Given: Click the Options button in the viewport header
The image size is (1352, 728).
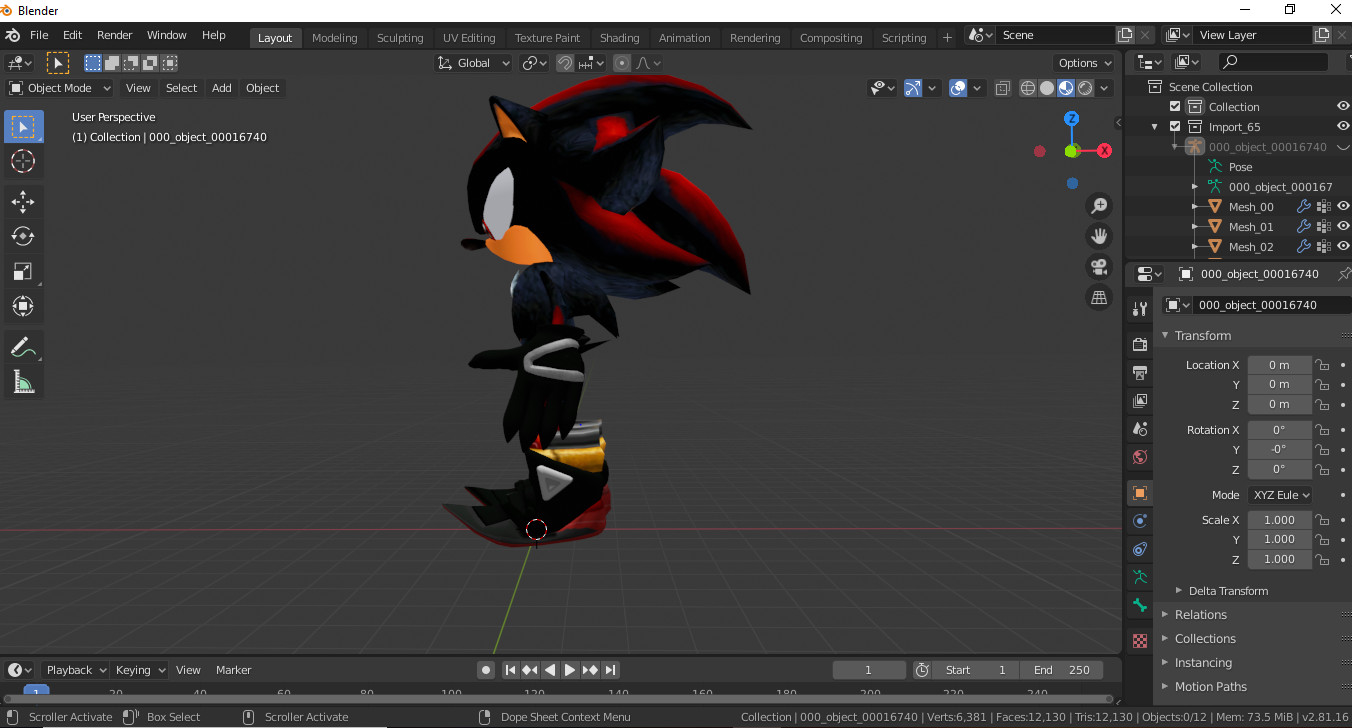Looking at the screenshot, I should pyautogui.click(x=1083, y=62).
